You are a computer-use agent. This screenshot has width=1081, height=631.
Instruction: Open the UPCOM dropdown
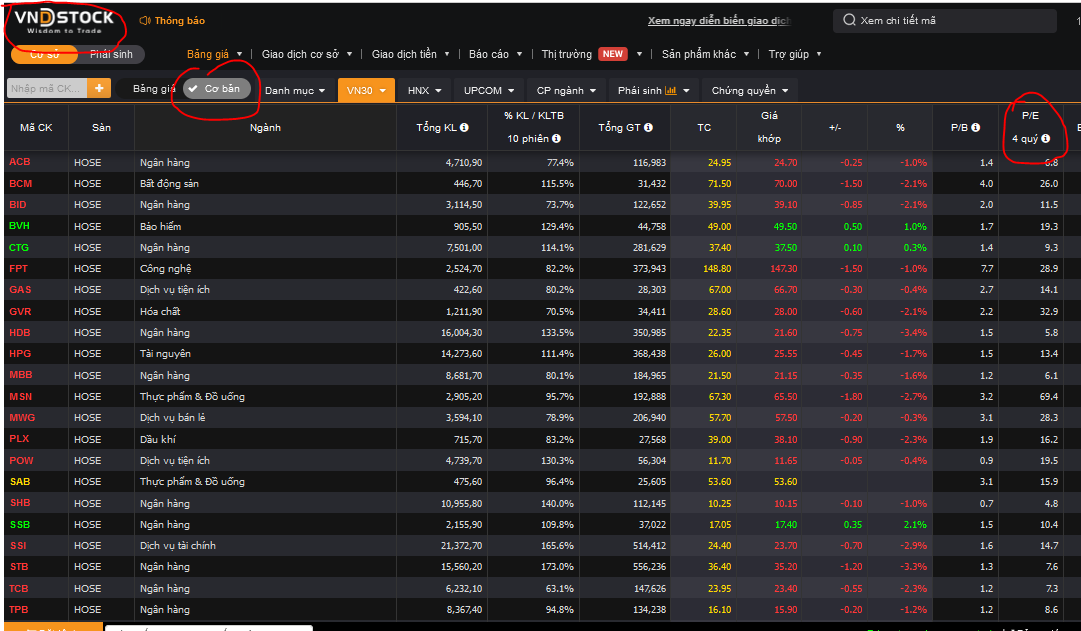pos(489,90)
